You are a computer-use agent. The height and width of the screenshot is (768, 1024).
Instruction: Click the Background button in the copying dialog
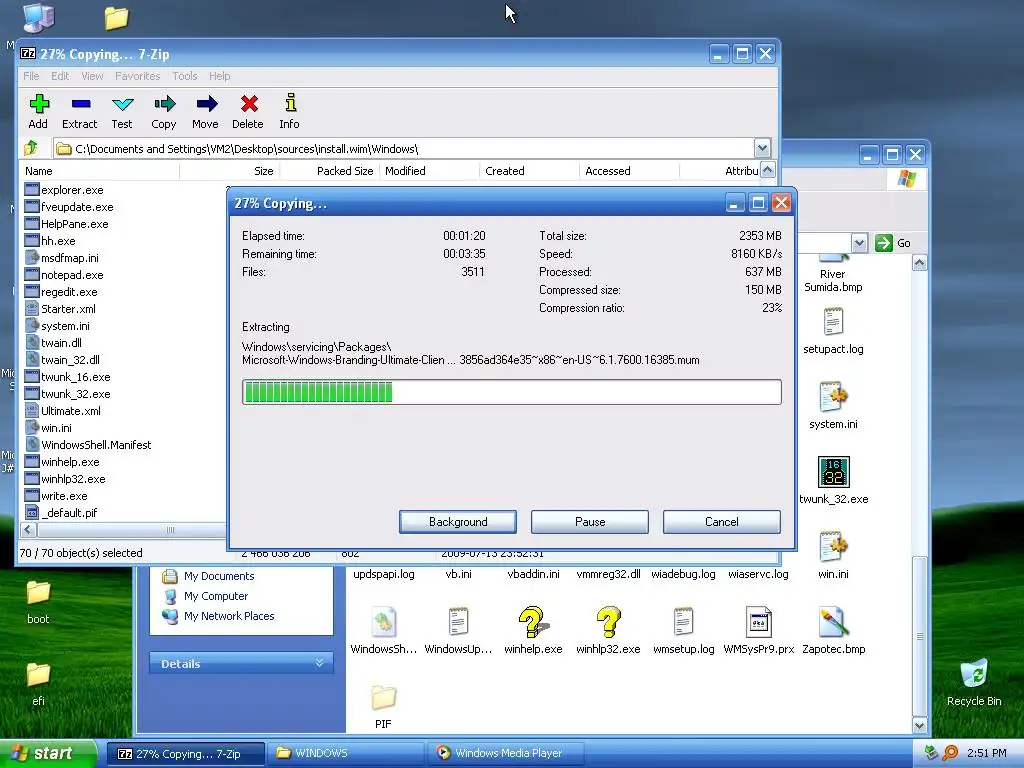point(458,522)
